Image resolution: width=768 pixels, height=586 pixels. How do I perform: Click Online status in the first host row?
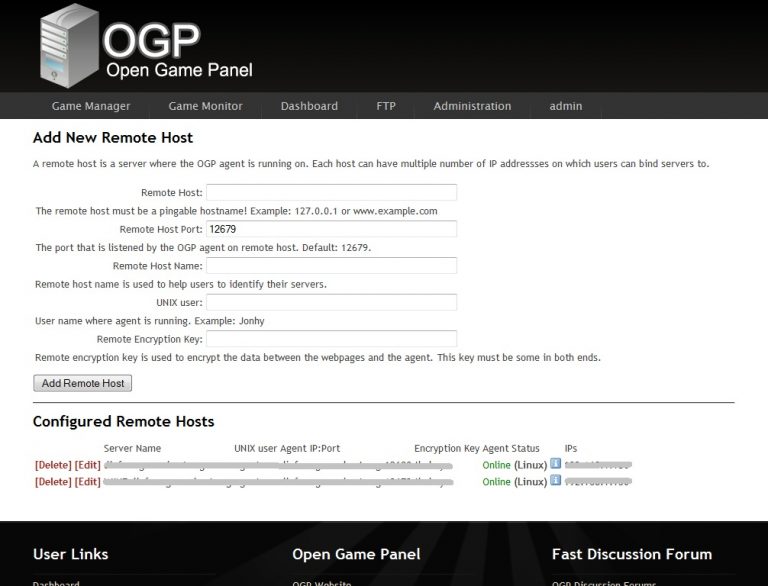(497, 465)
